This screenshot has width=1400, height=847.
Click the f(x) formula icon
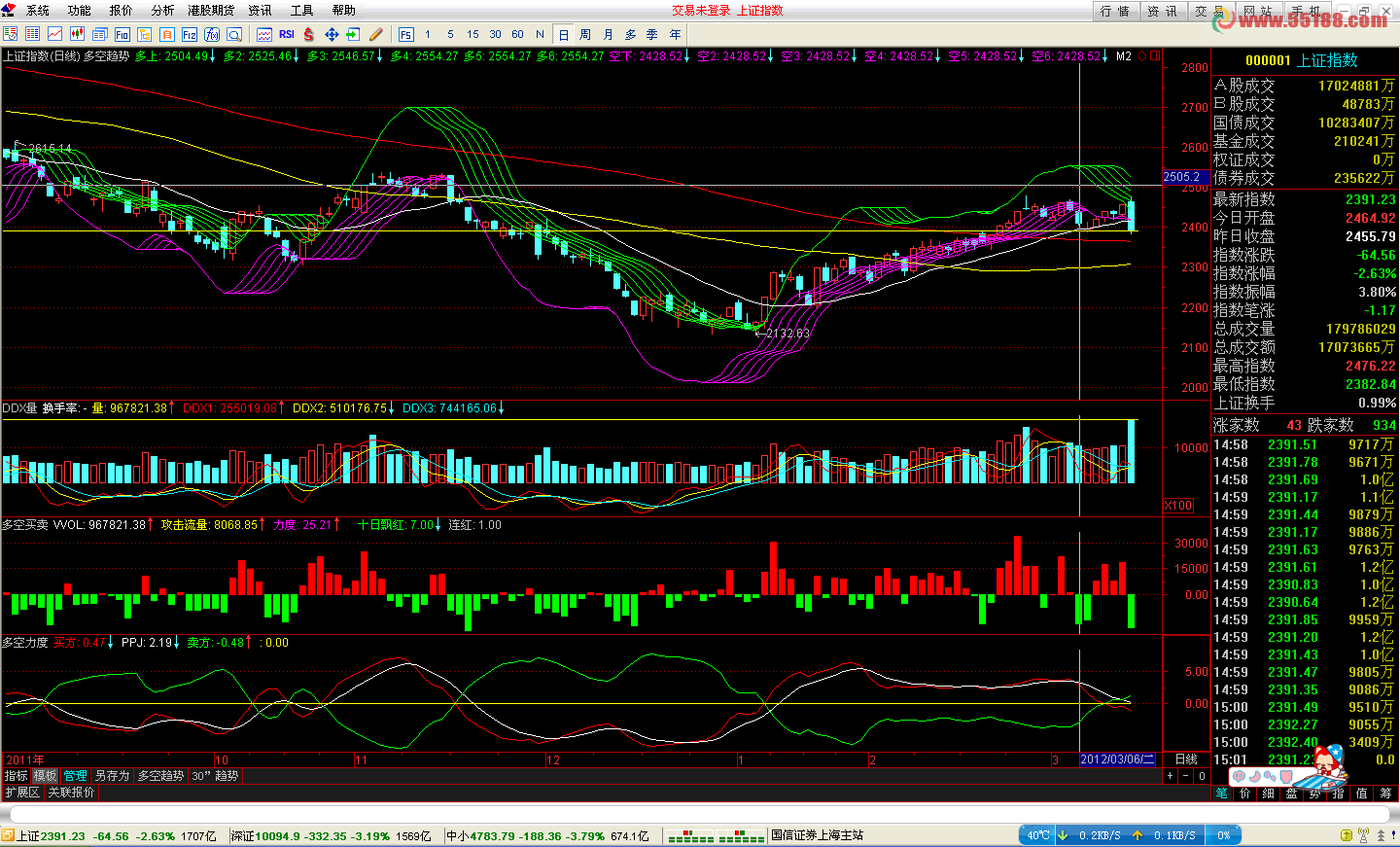click(212, 34)
